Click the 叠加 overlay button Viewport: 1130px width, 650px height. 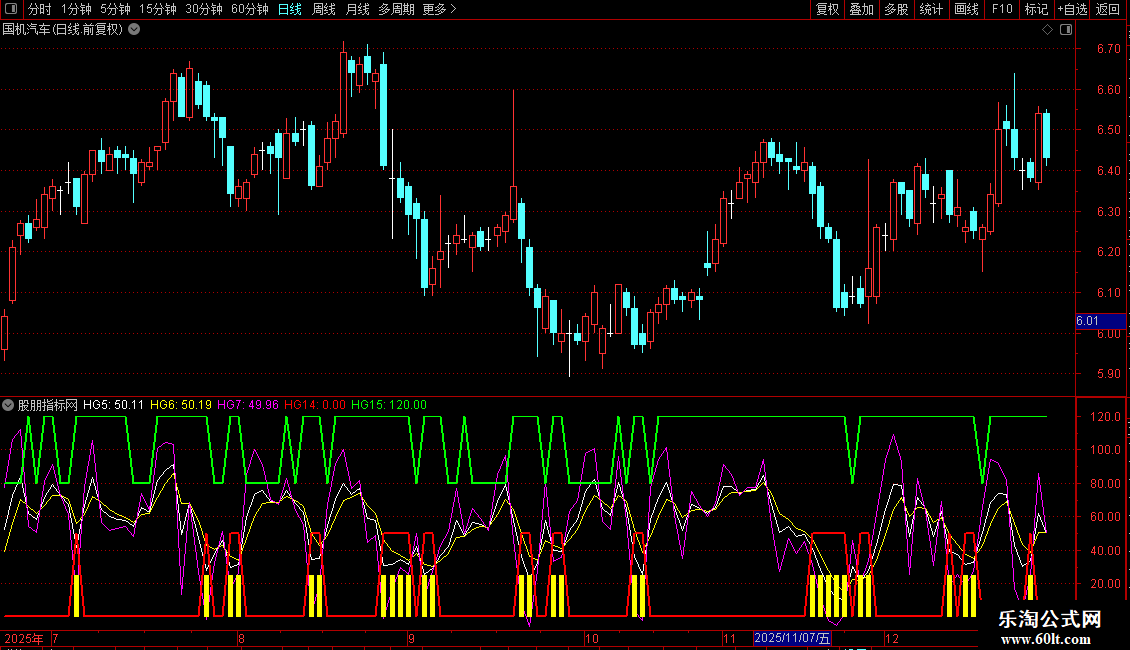pyautogui.click(x=861, y=9)
